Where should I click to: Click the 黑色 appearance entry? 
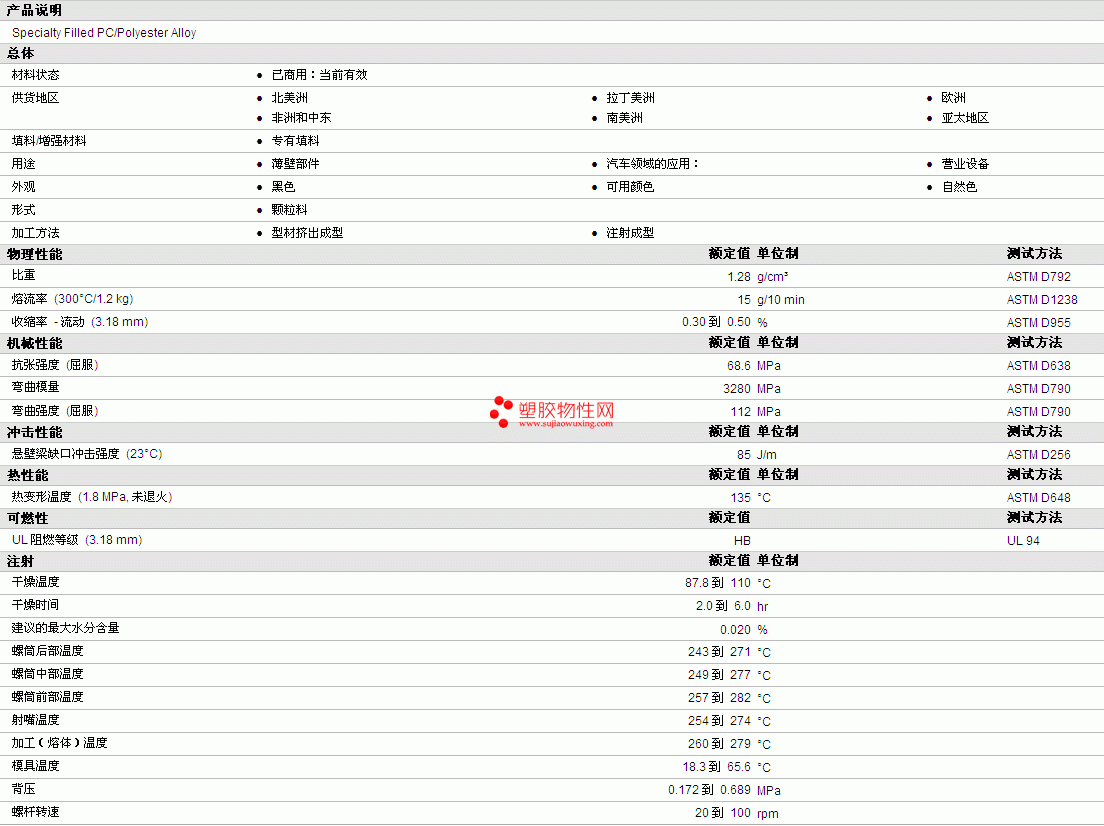pos(283,187)
